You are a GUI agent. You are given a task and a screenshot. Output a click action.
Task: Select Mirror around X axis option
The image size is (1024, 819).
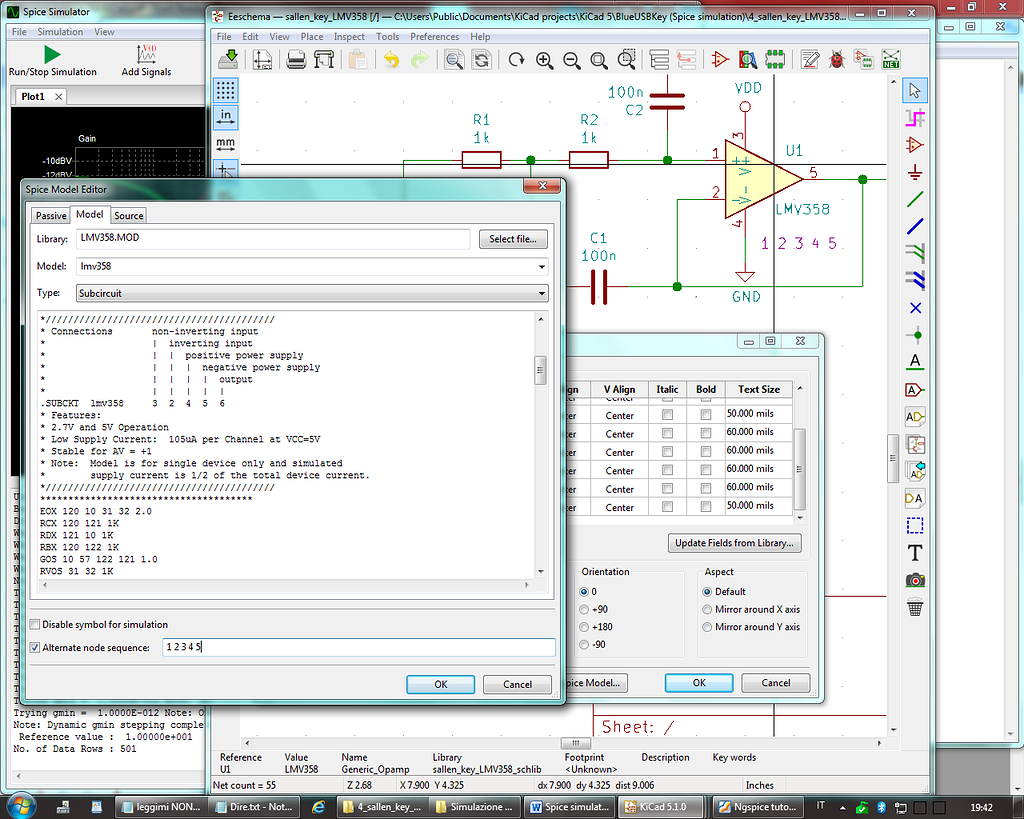pos(707,609)
